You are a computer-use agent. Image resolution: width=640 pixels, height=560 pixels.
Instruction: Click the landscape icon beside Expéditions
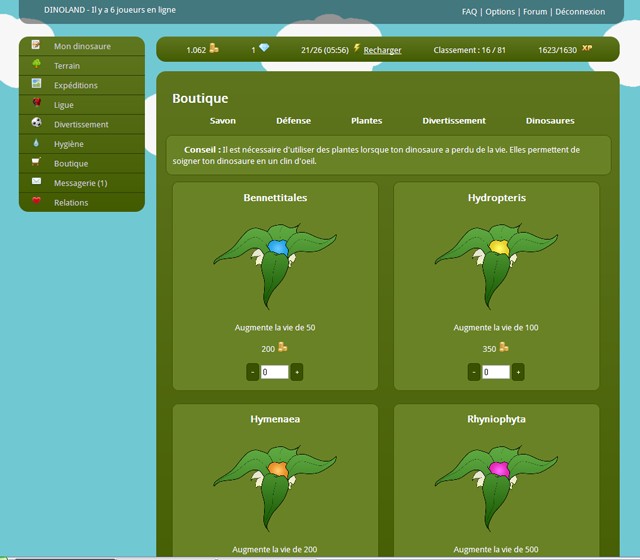click(x=36, y=84)
